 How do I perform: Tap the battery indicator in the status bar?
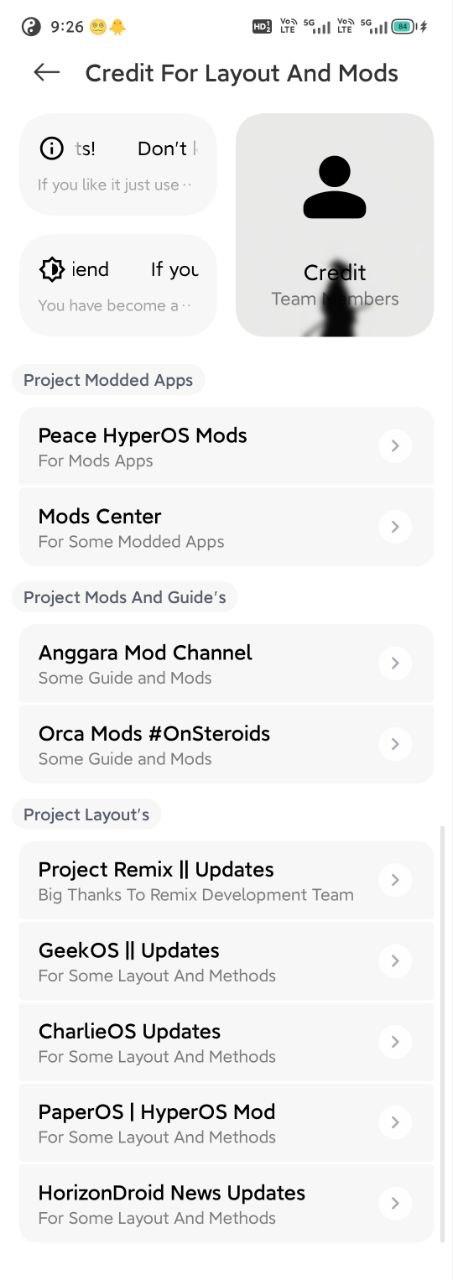tap(403, 27)
